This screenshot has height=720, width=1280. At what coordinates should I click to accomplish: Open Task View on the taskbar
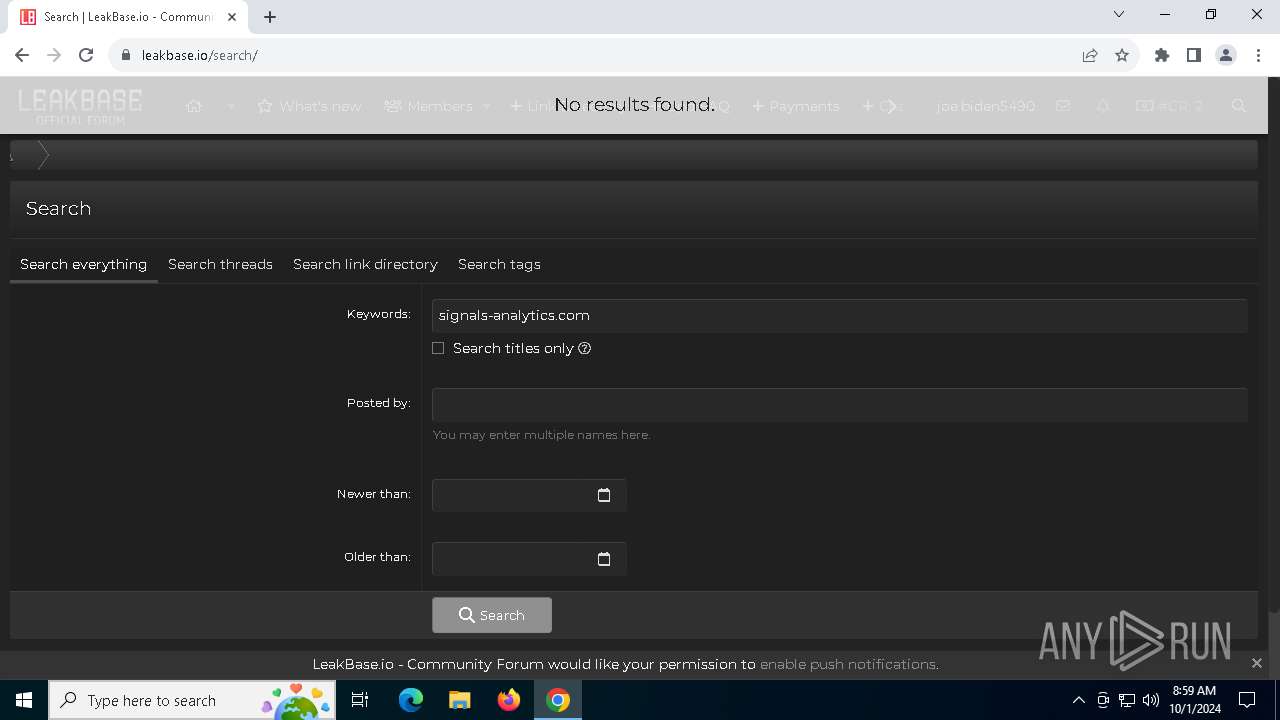tap(360, 700)
